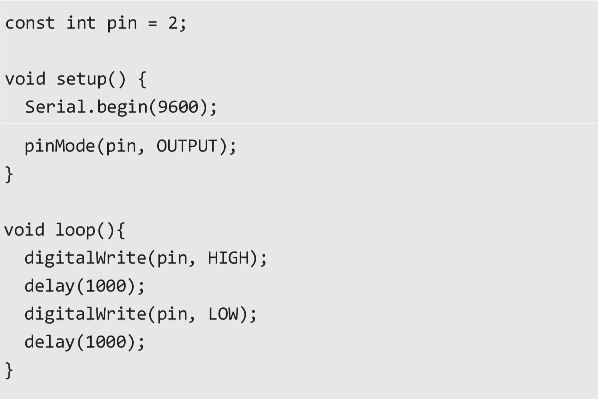This screenshot has width=598, height=399.
Task: Click the second delay(1000) call, after the LOW write
Action: (84, 342)
